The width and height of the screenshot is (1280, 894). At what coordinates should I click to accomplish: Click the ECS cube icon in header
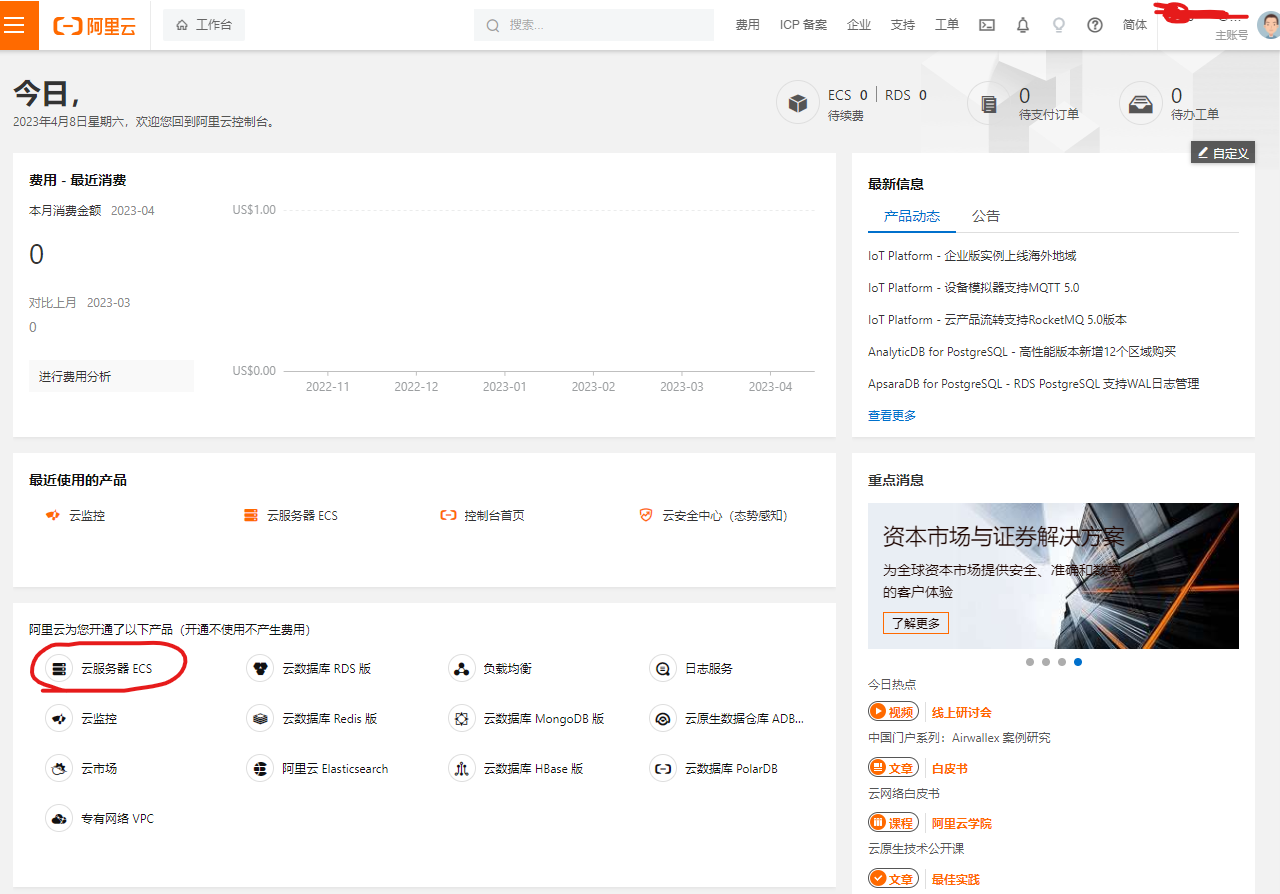pos(798,103)
